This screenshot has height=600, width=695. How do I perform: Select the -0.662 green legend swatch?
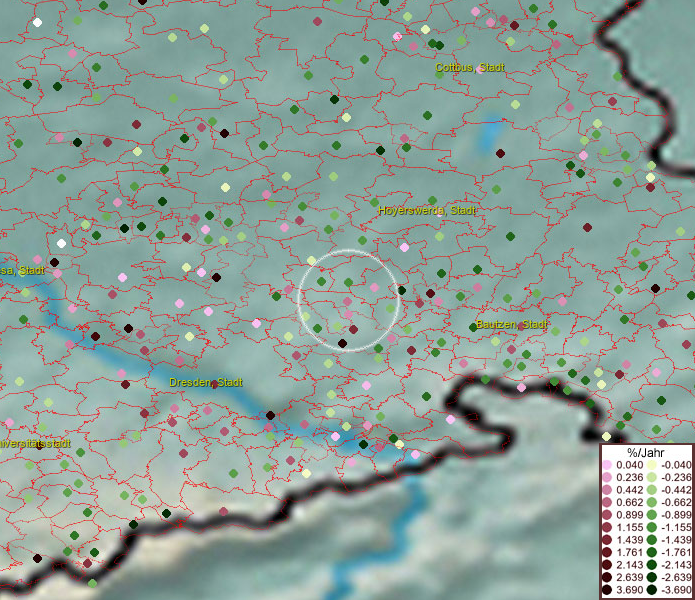click(x=652, y=503)
